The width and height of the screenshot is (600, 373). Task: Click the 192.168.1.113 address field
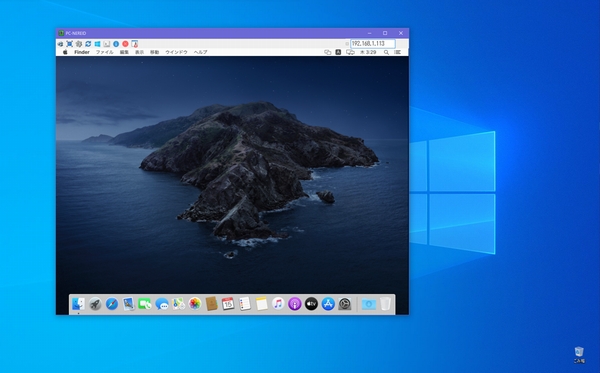click(x=373, y=44)
